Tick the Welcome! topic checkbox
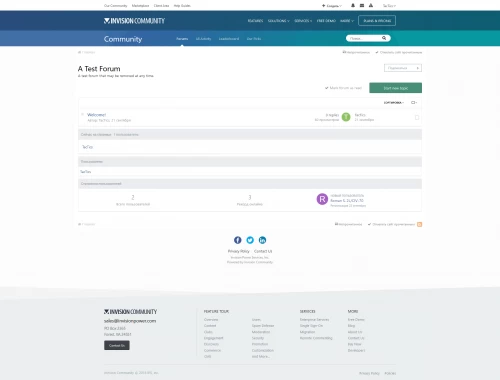The image size is (500, 380). coord(417,117)
